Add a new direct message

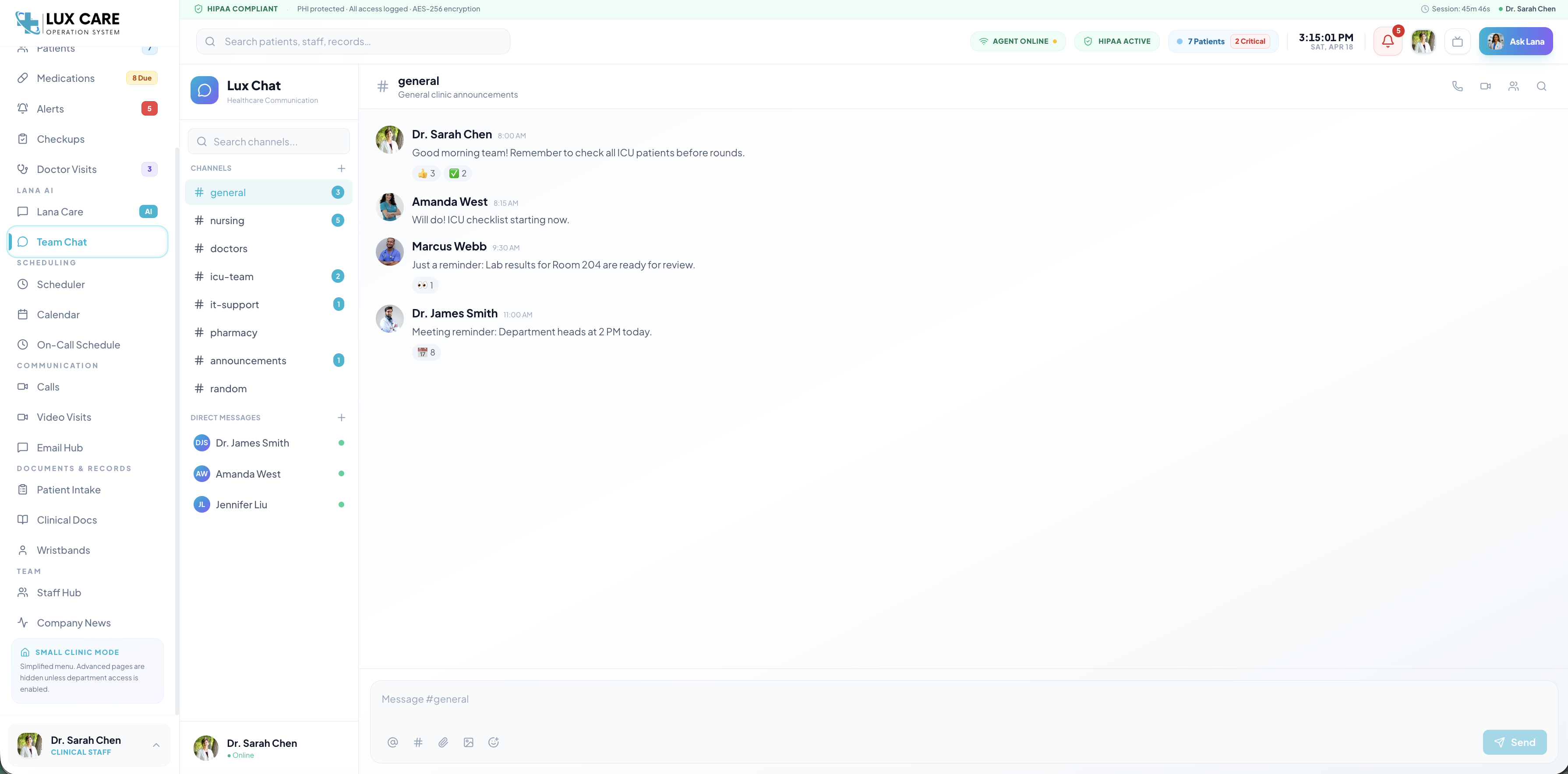click(342, 418)
